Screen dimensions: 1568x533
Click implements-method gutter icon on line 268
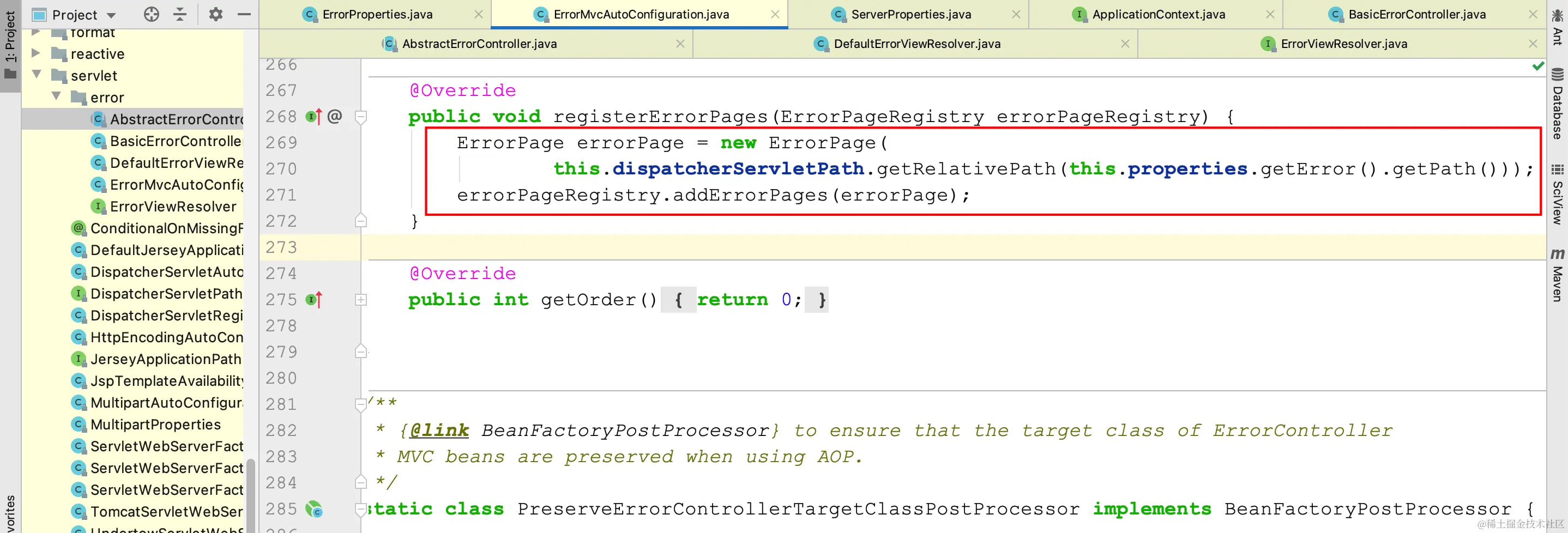313,116
